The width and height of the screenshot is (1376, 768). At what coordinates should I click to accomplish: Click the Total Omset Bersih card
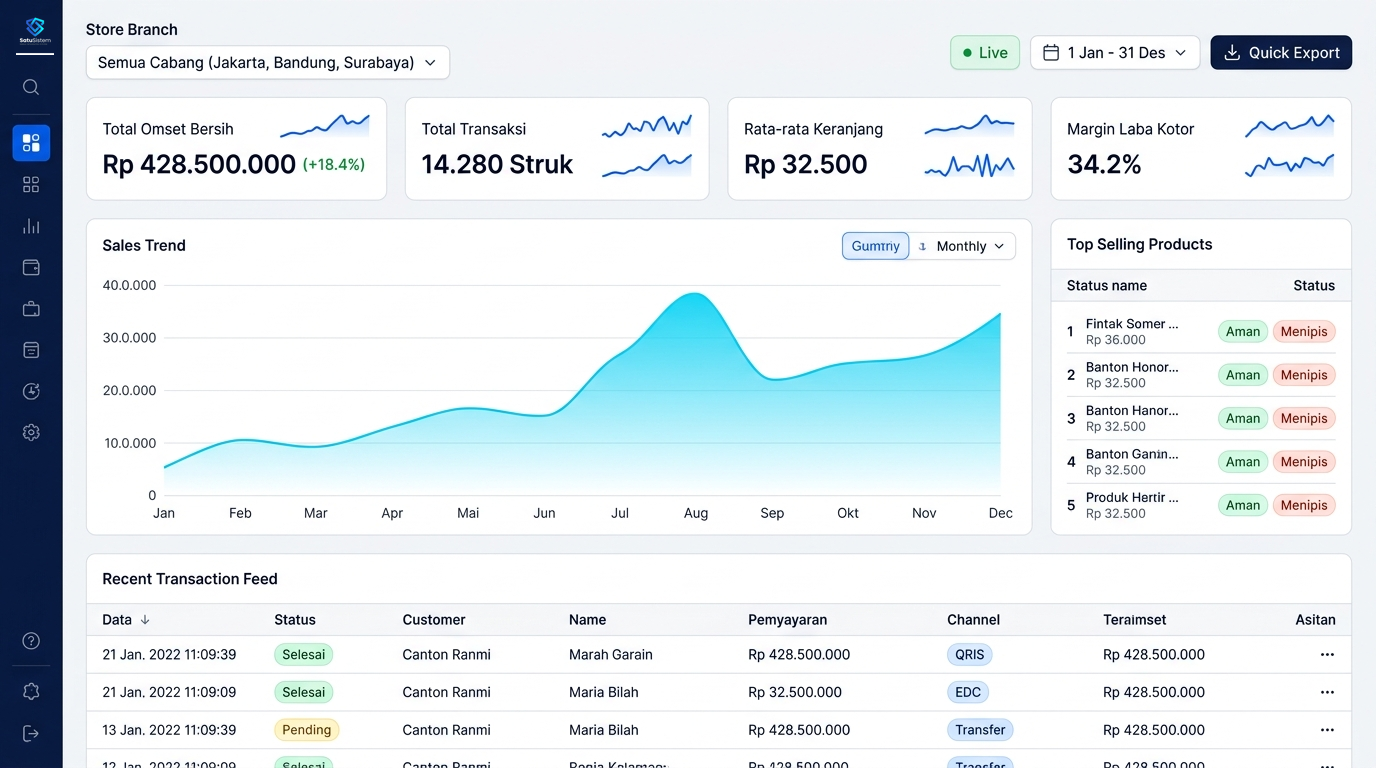(x=236, y=149)
